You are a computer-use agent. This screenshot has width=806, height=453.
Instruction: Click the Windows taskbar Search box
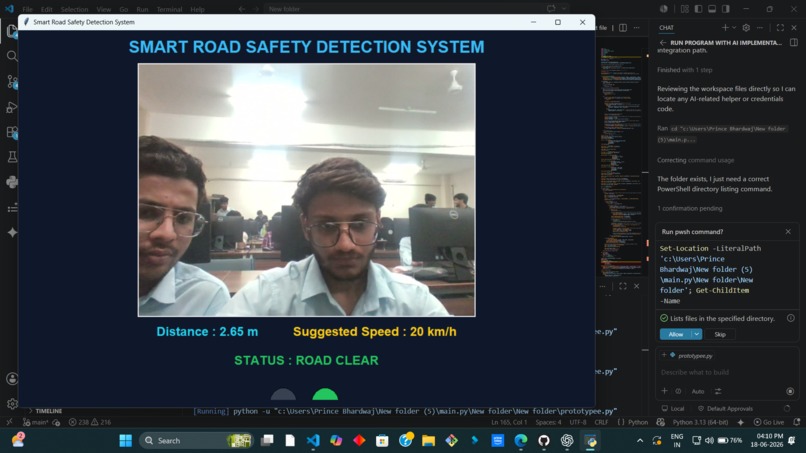pos(197,441)
